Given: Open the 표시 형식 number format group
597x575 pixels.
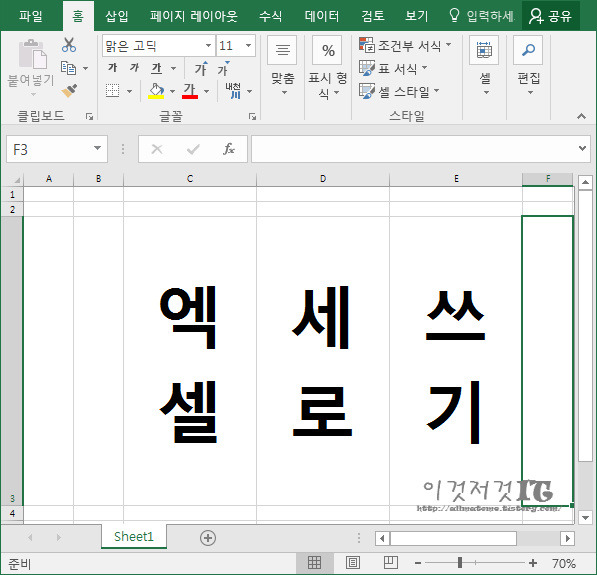Looking at the screenshot, I should point(328,67).
